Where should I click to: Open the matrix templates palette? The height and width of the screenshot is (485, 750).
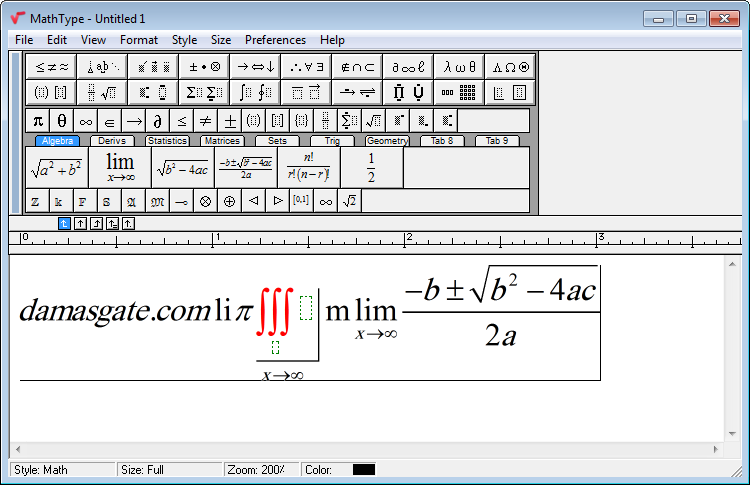[x=459, y=92]
